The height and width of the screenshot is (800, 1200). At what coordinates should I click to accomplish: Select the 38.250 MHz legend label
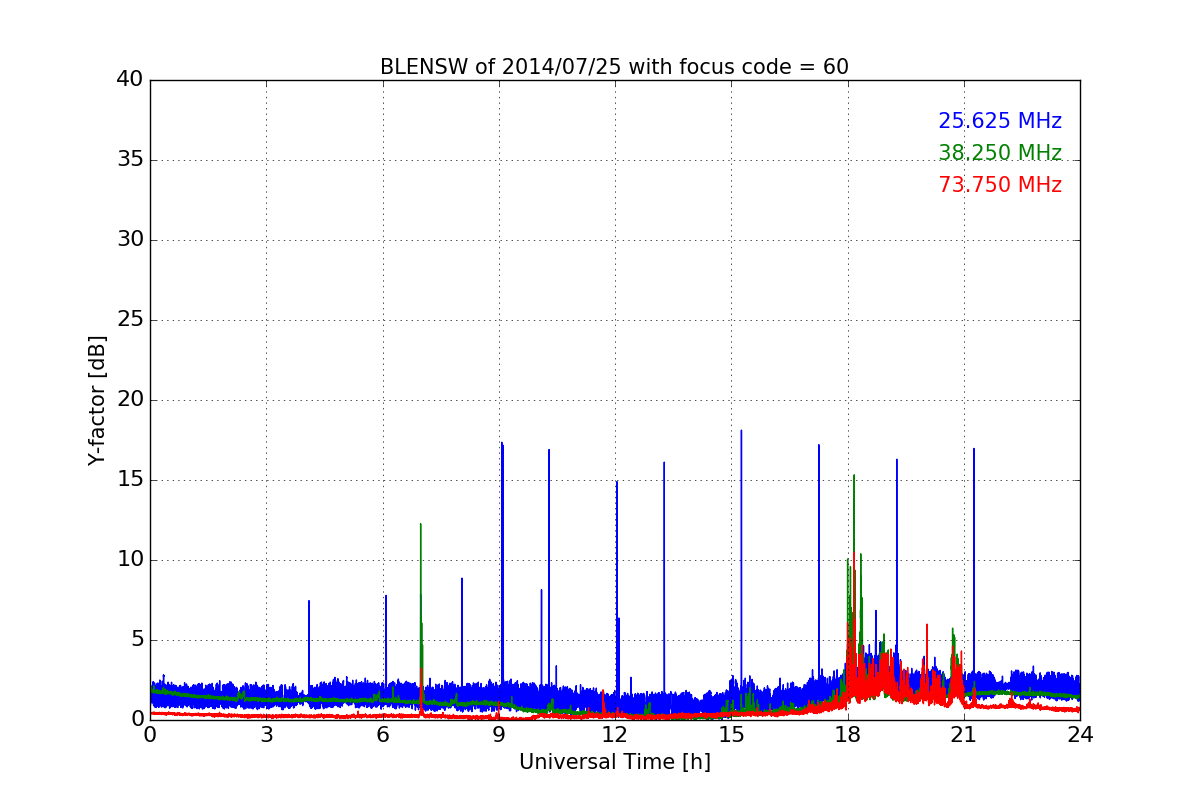[1000, 153]
